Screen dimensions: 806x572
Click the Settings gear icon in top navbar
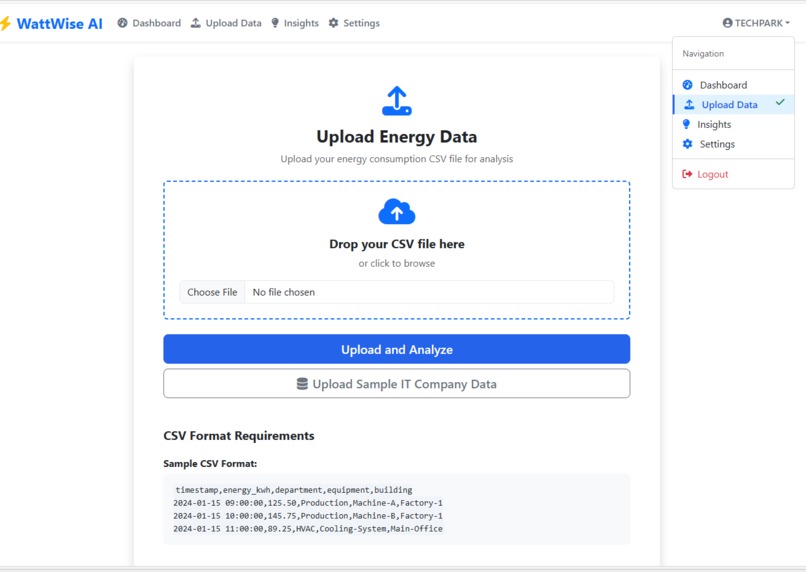point(334,23)
